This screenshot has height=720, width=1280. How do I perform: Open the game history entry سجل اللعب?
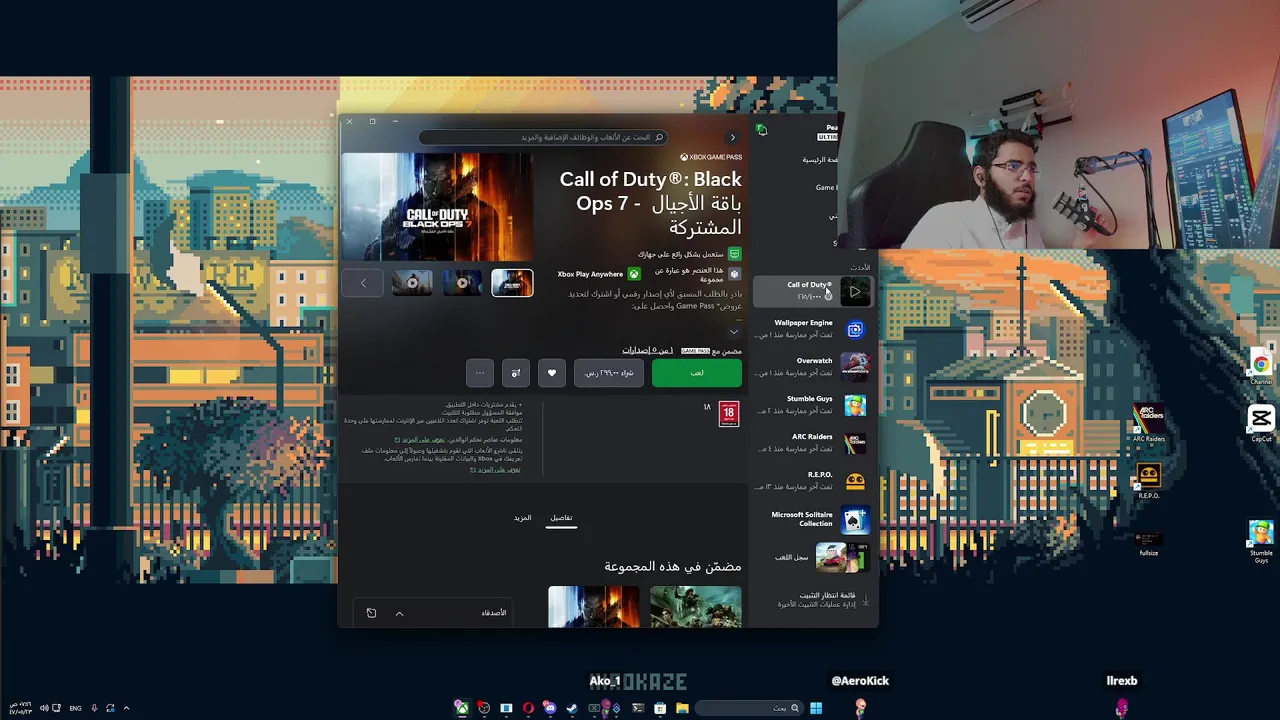click(x=811, y=557)
